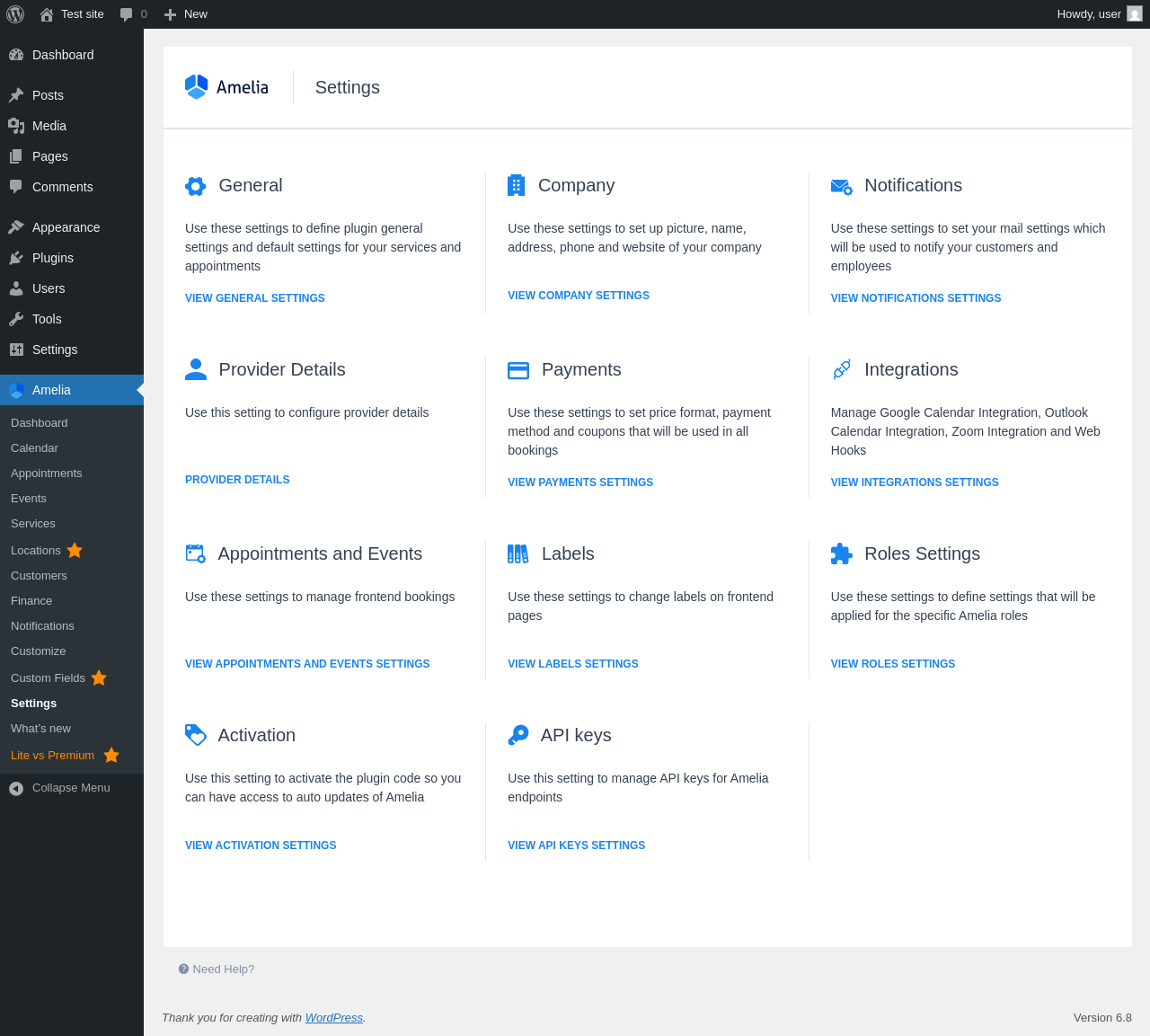Click the Activation tag icon
Image resolution: width=1150 pixels, height=1036 pixels.
196,735
